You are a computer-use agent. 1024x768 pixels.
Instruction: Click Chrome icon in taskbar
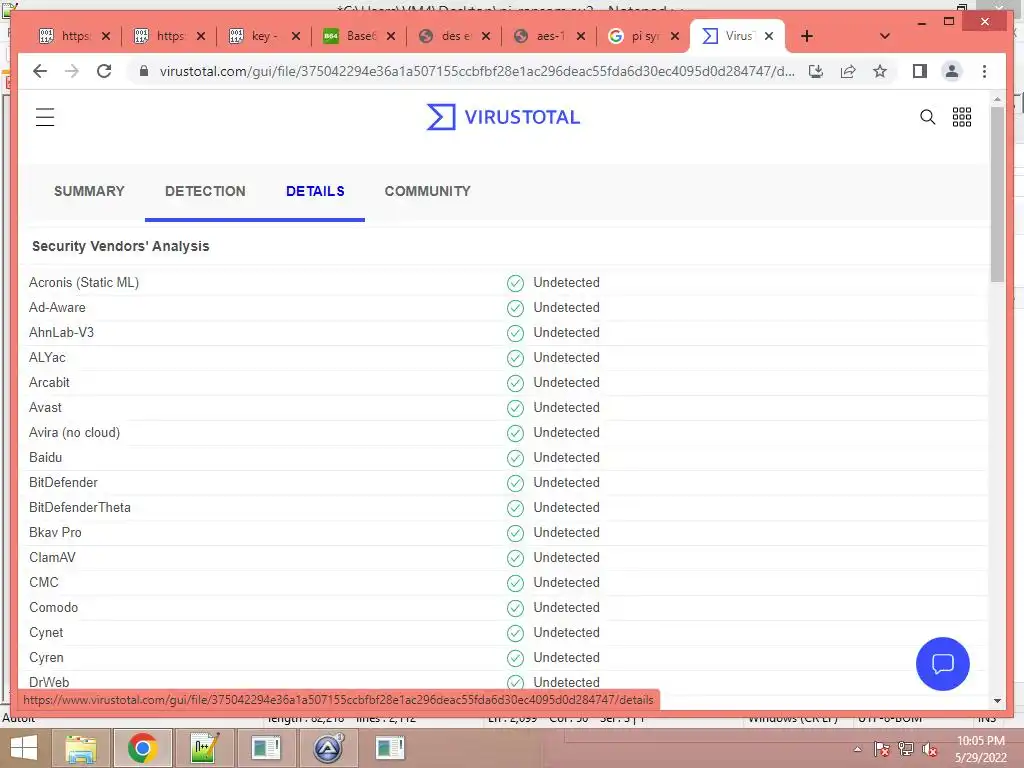pyautogui.click(x=142, y=748)
